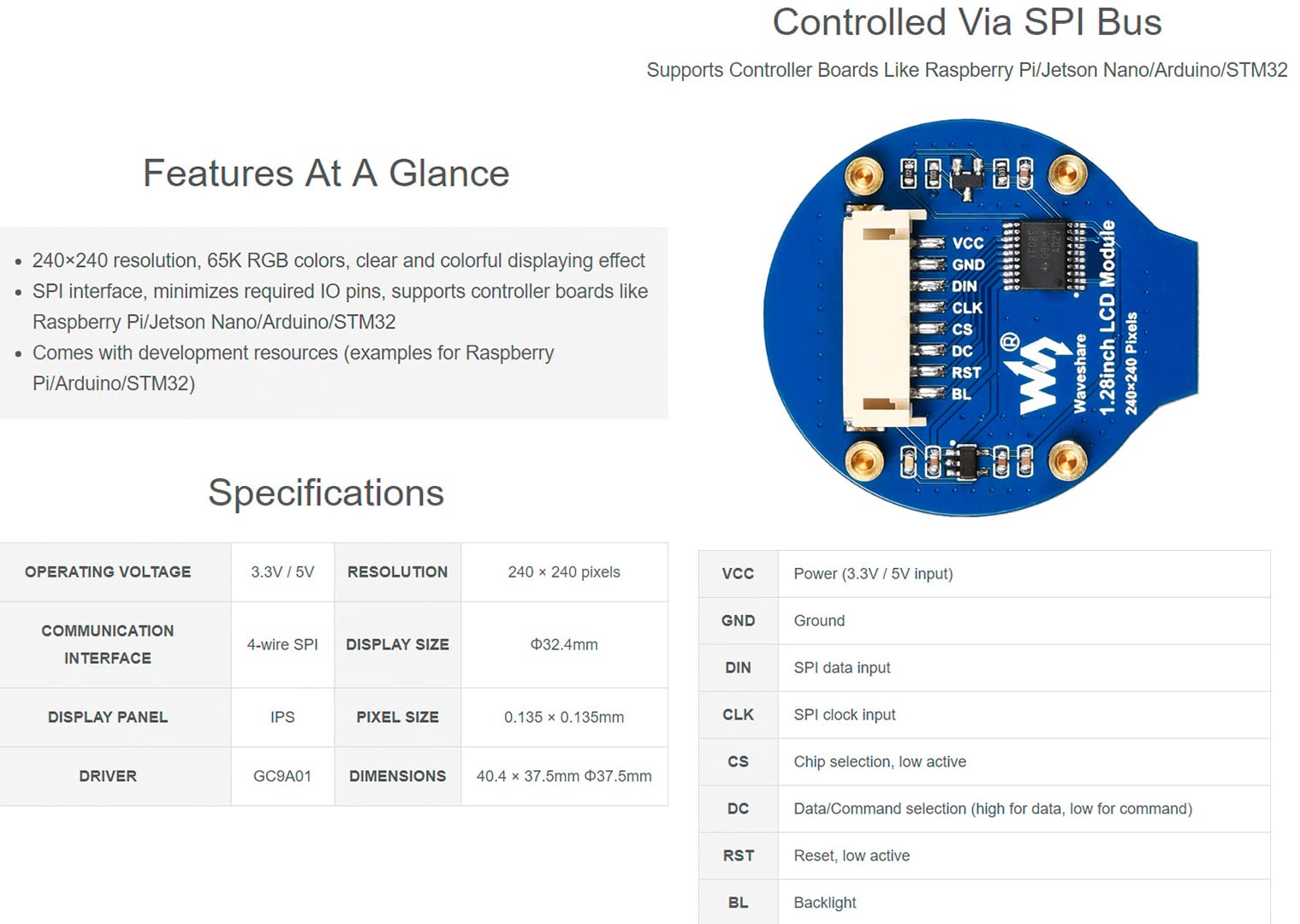Image resolution: width=1300 pixels, height=924 pixels.
Task: Click the DIMENSIONS value cell
Action: 564,776
